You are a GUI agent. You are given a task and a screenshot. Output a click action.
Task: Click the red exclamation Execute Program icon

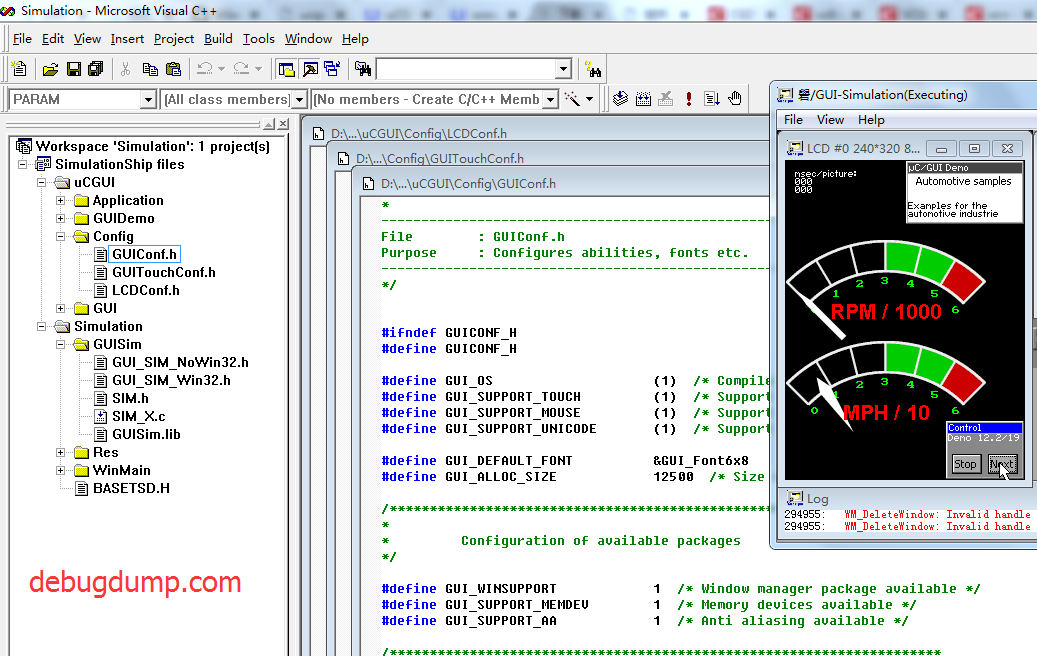click(x=688, y=99)
